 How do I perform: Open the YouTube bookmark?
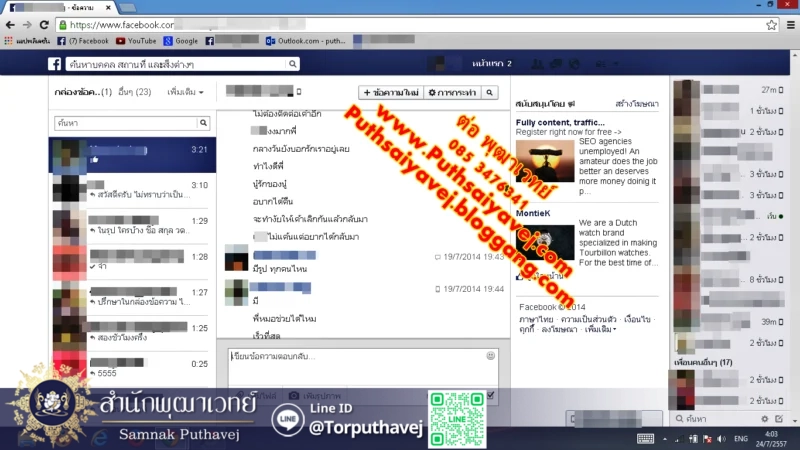pos(136,41)
